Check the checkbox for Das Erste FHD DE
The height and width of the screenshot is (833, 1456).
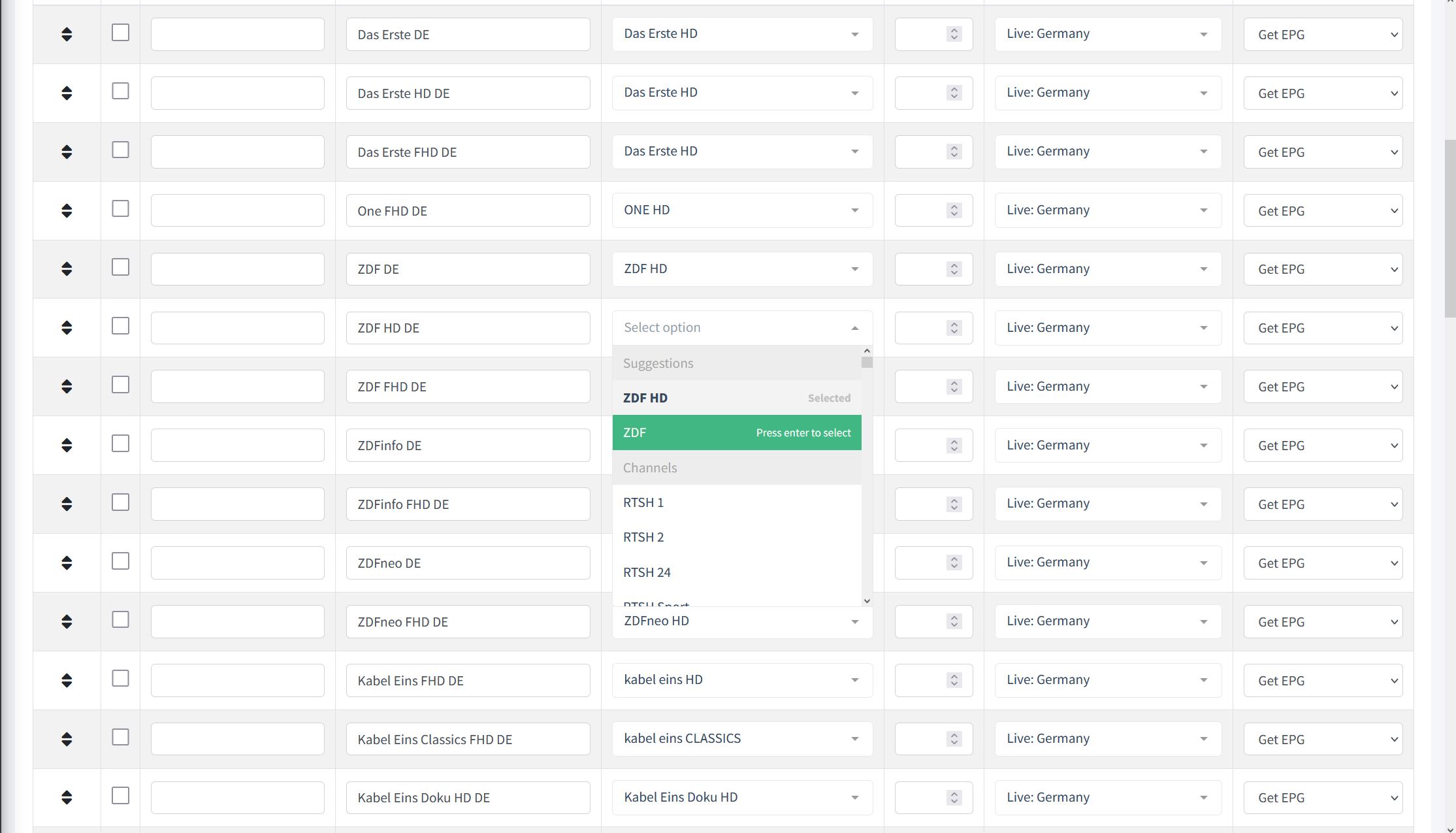click(x=120, y=150)
